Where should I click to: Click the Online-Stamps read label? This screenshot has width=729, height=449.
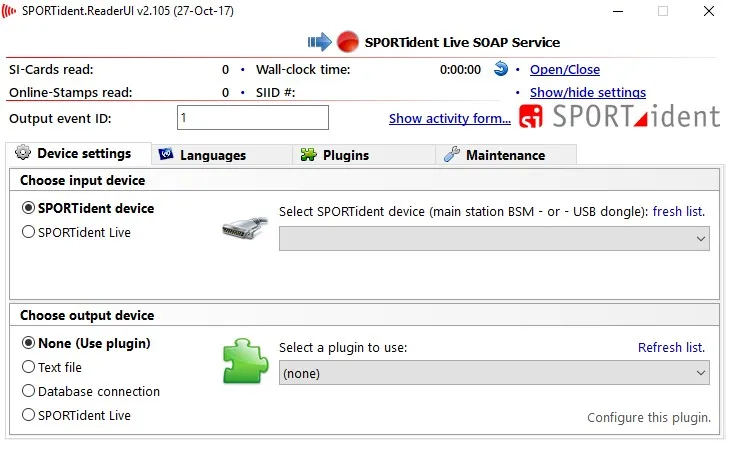[71, 92]
